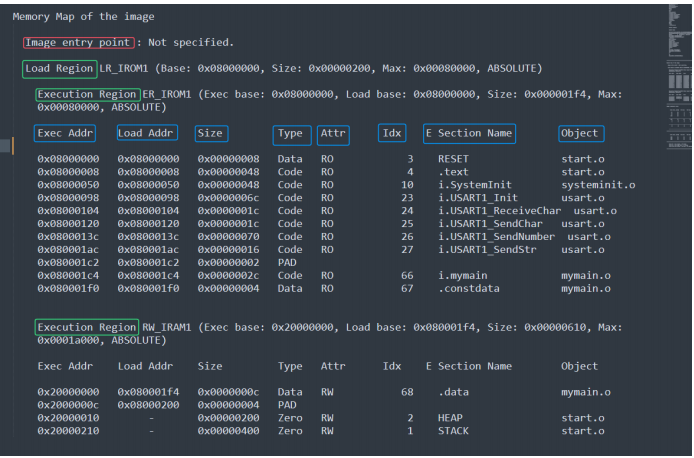Click 'Object' header in RW_IRAM1 table
Viewport: 694px width, 458px height.
(579, 366)
